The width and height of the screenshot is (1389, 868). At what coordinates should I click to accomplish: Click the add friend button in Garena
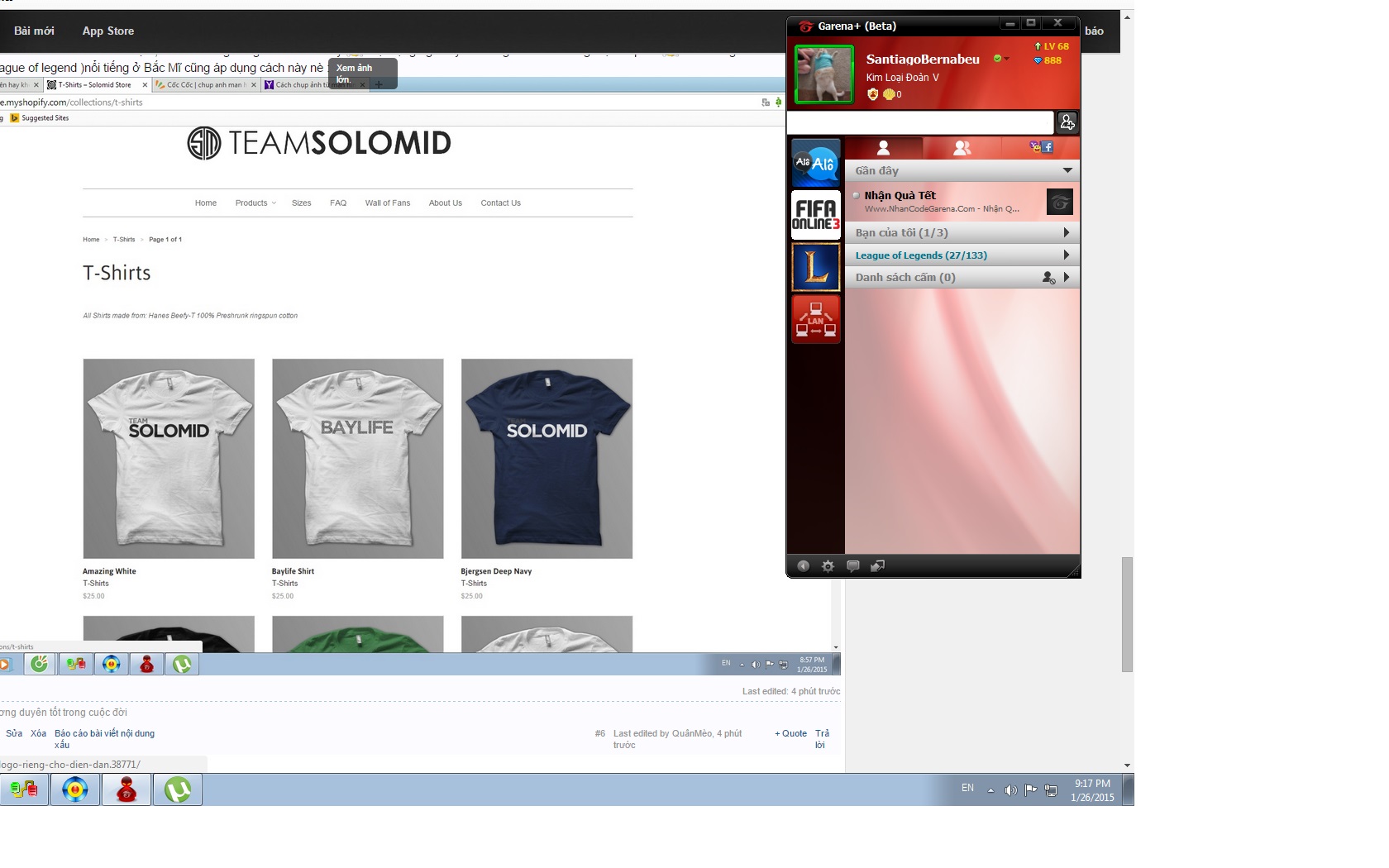coord(1067,122)
